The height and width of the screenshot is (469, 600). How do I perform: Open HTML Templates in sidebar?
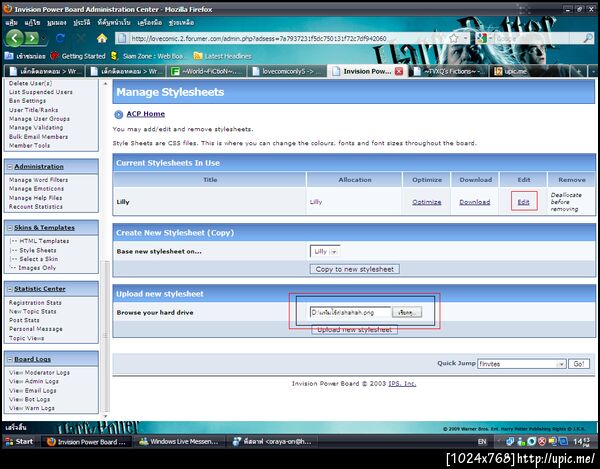(x=44, y=241)
